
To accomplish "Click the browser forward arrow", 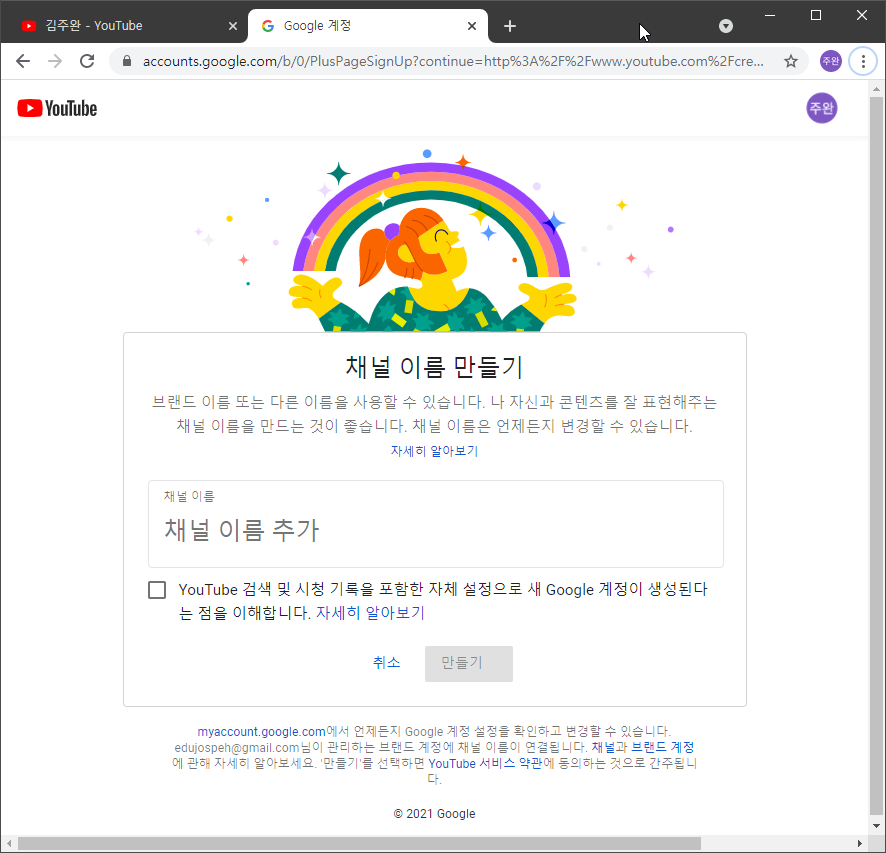I will tap(55, 61).
